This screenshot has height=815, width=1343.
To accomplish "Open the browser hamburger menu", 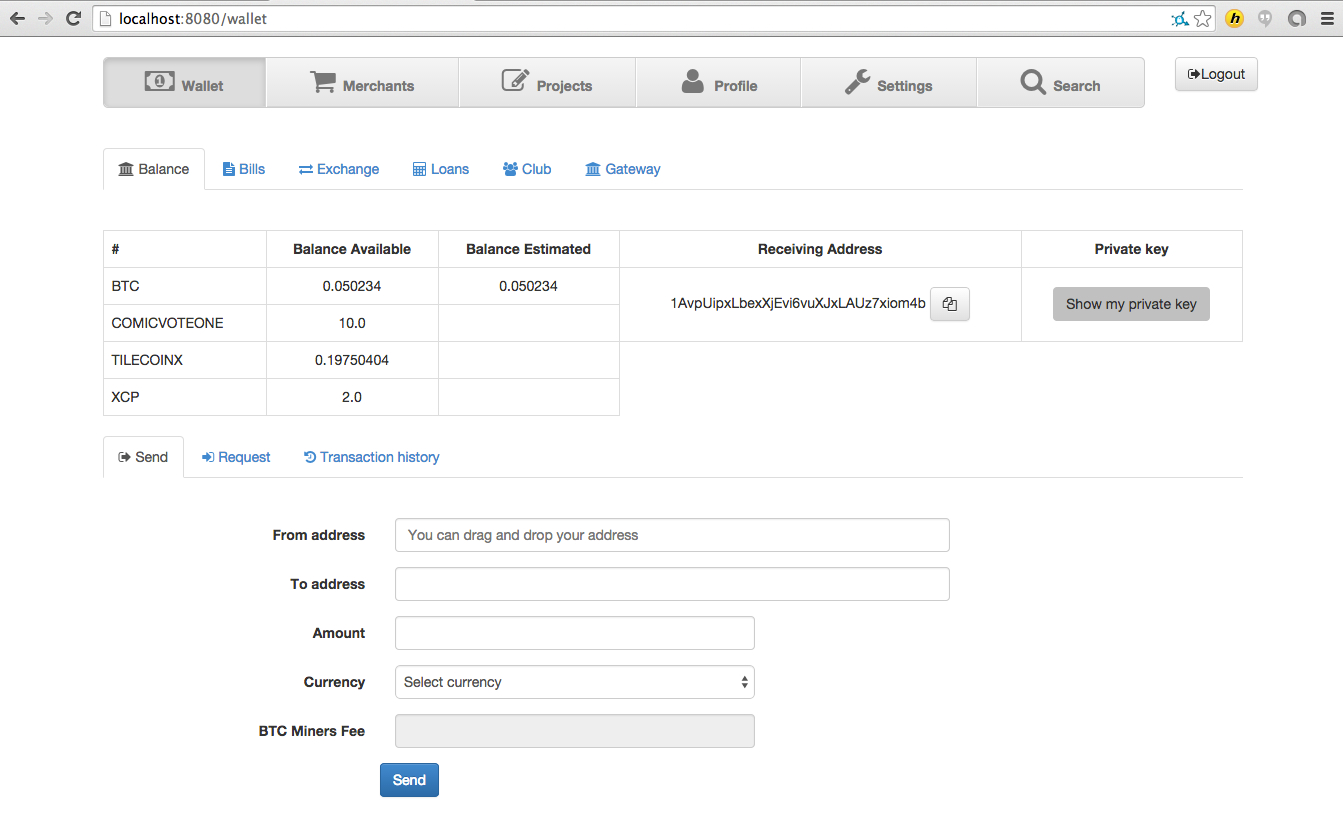I will [1326, 18].
